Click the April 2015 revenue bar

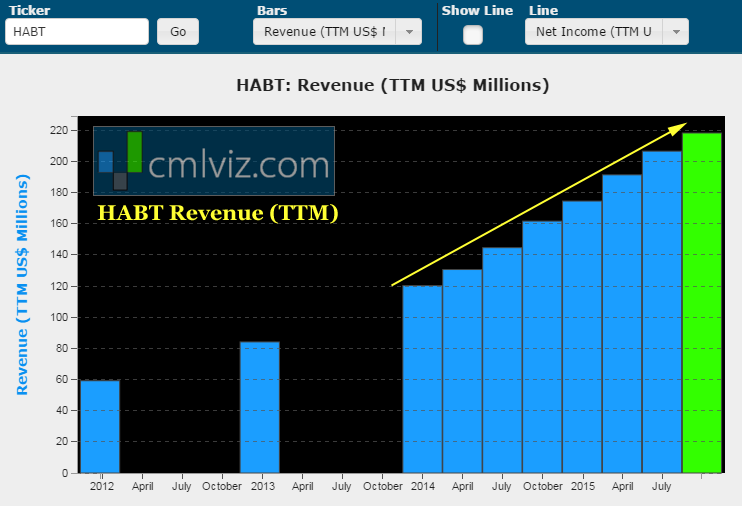622,324
